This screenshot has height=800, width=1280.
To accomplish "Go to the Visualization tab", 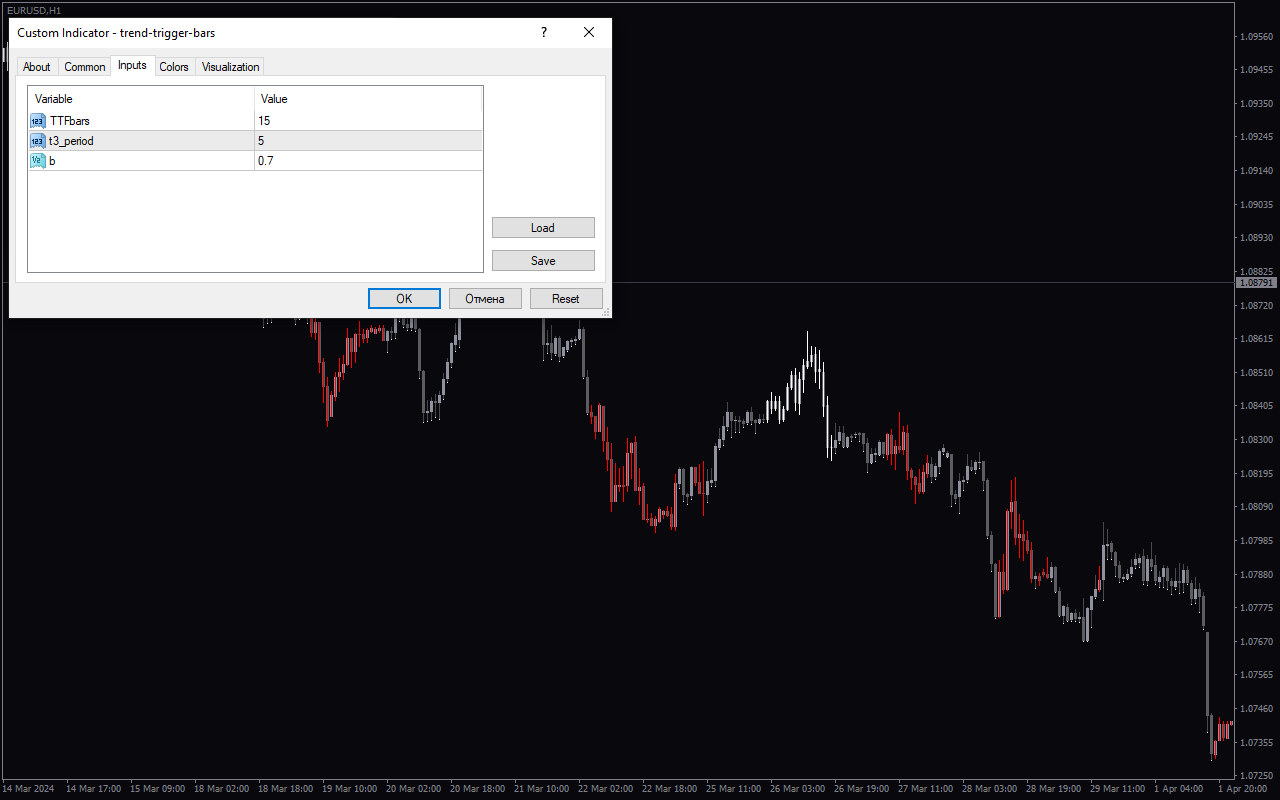I will point(231,67).
